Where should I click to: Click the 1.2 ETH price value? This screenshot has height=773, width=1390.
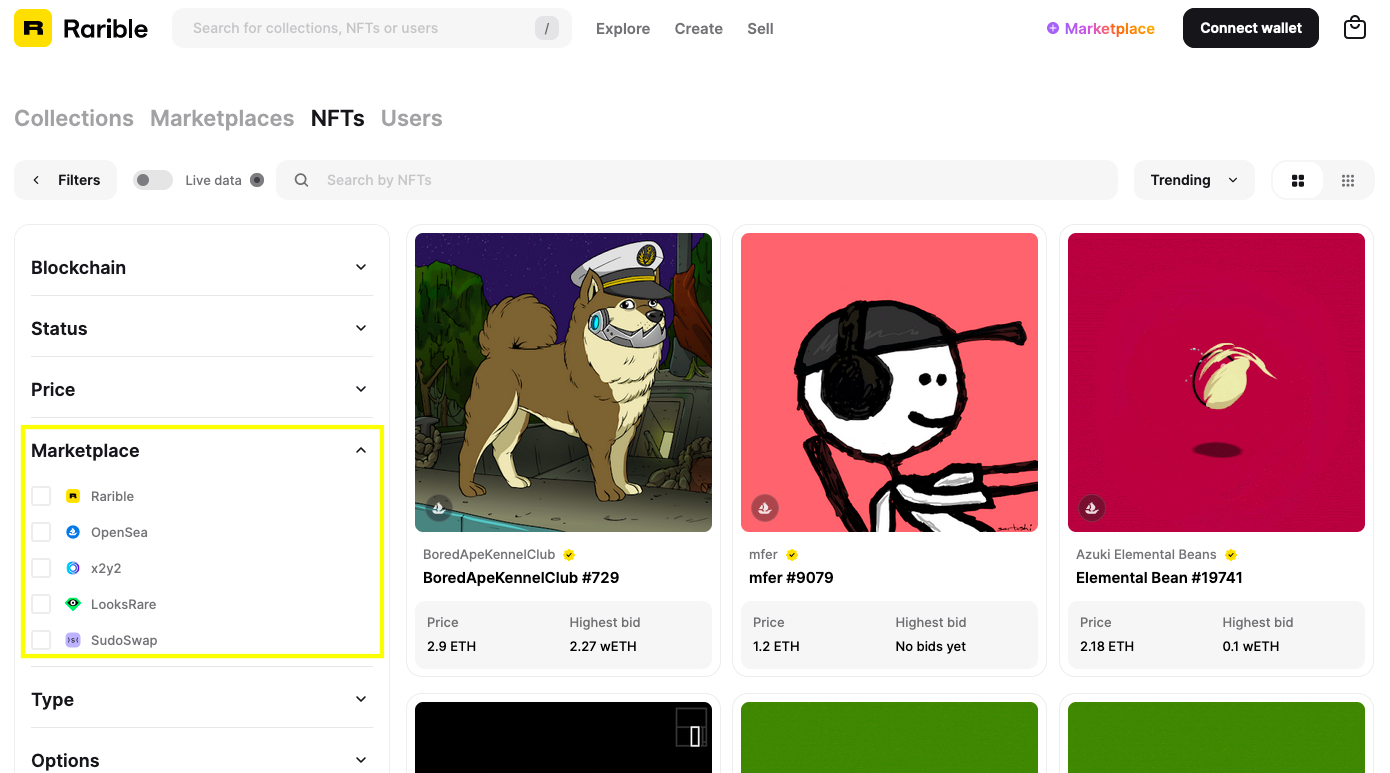click(776, 646)
